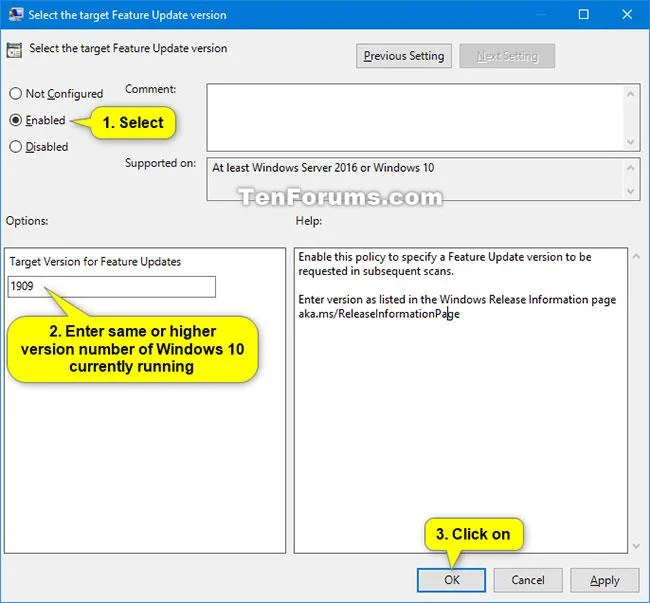
Task: Close the dialog with the X button
Action: pyautogui.click(x=627, y=15)
